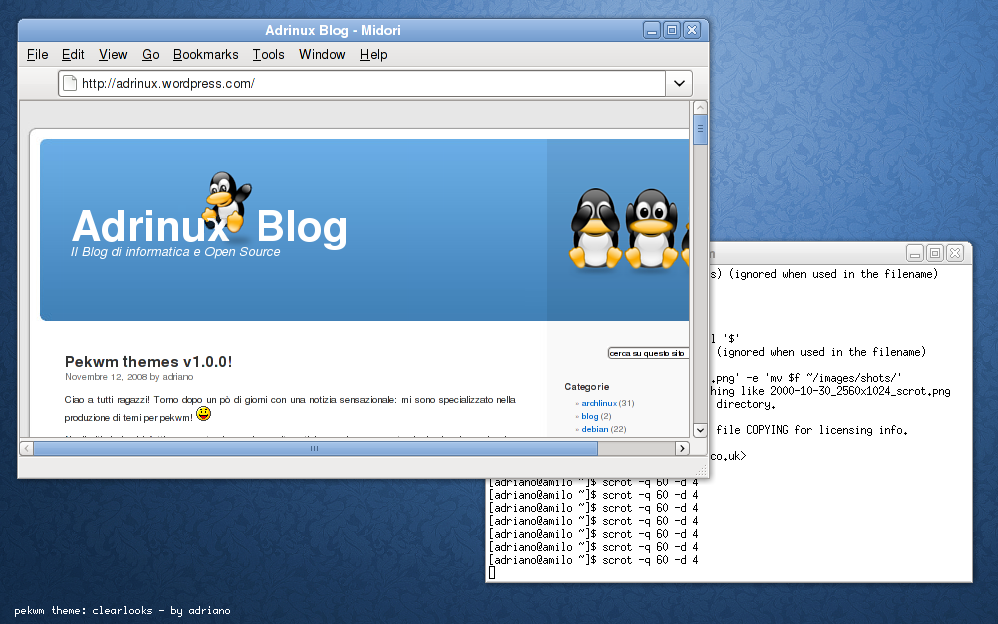The height and width of the screenshot is (624, 998).
Task: Click the terminal cursor block
Action: (x=491, y=573)
